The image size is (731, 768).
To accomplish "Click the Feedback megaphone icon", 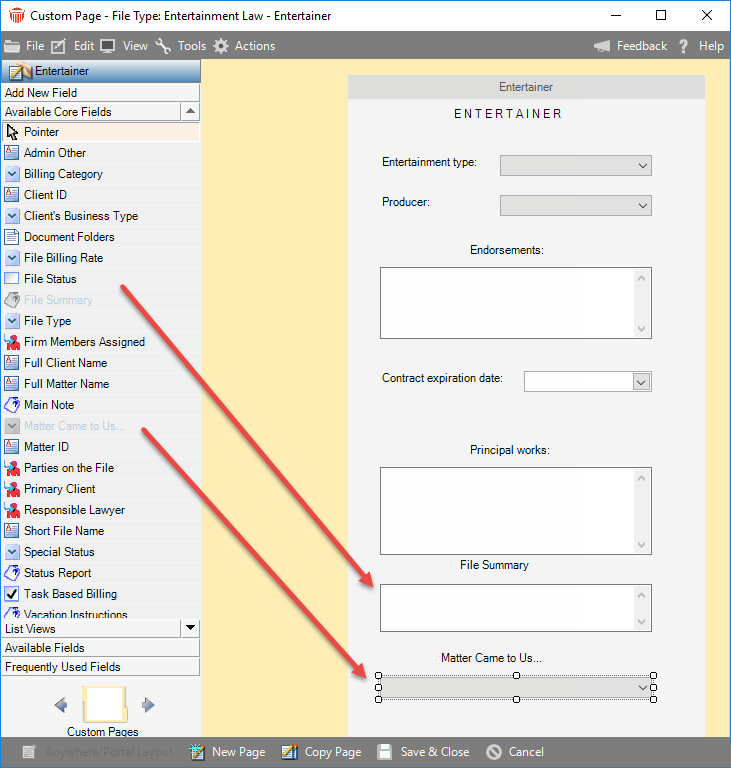I will tap(602, 46).
